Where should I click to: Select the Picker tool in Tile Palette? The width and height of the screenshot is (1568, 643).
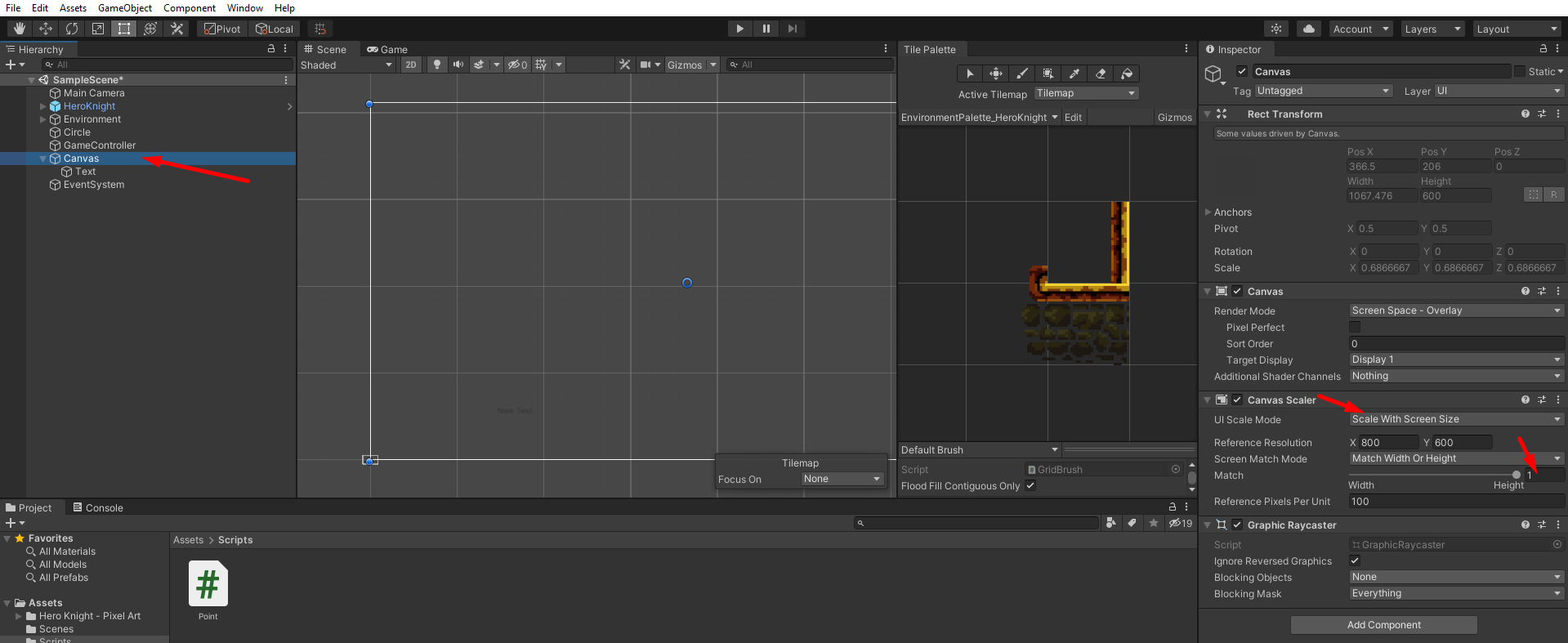[x=1074, y=74]
